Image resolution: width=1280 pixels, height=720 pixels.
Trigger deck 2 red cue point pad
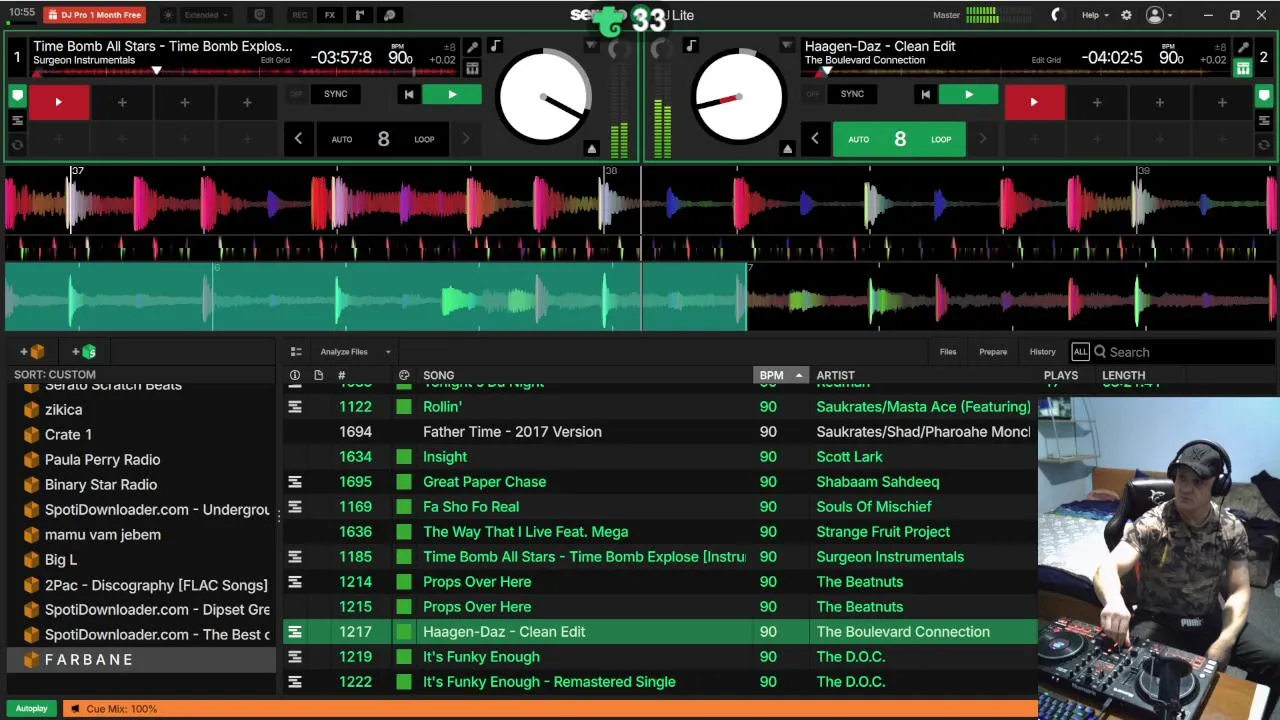(1034, 102)
